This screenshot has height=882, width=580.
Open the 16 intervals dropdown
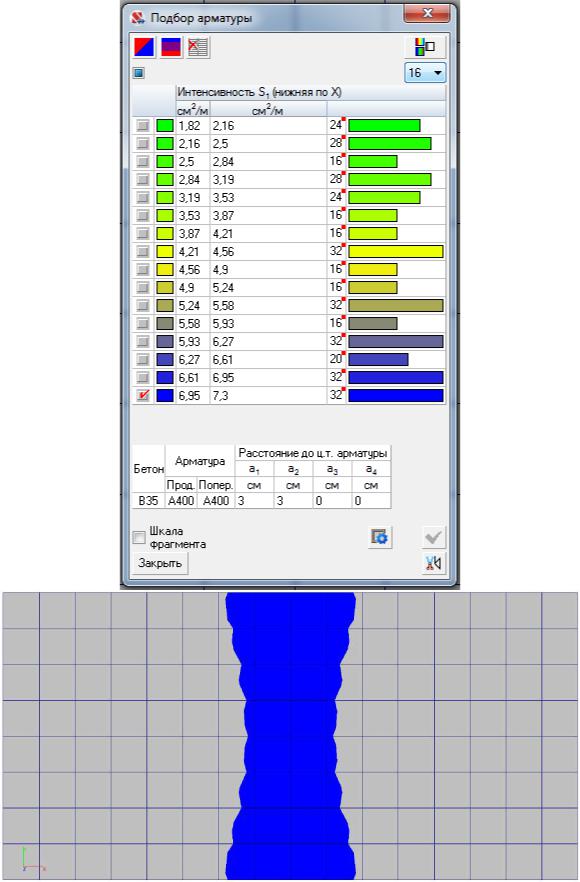[x=425, y=73]
